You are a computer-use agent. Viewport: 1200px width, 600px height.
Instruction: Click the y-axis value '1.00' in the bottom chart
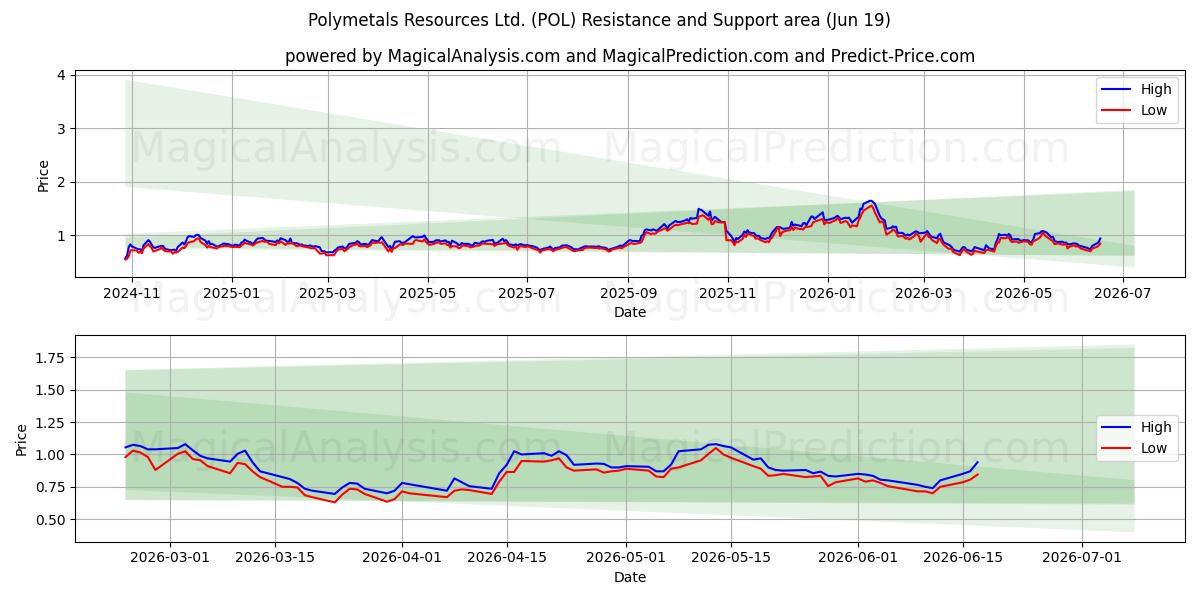(x=50, y=455)
